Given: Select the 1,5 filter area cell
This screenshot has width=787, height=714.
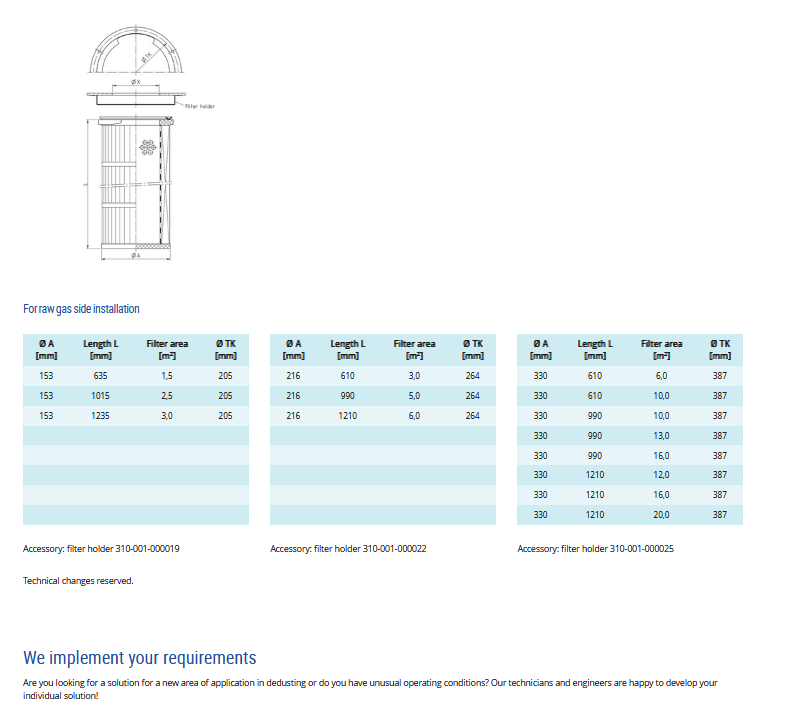Looking at the screenshot, I should tap(167, 376).
